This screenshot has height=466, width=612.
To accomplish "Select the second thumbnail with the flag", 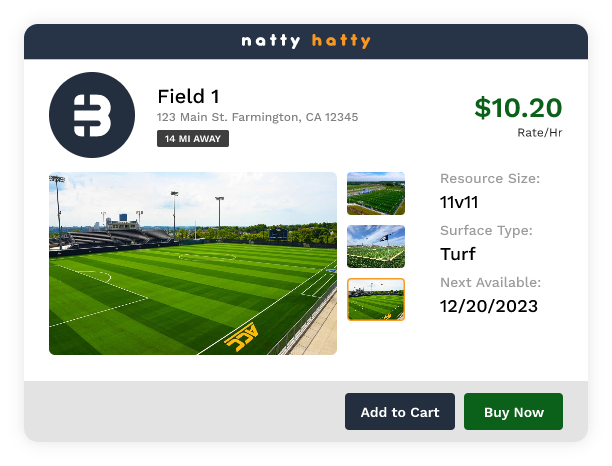I will tap(376, 246).
